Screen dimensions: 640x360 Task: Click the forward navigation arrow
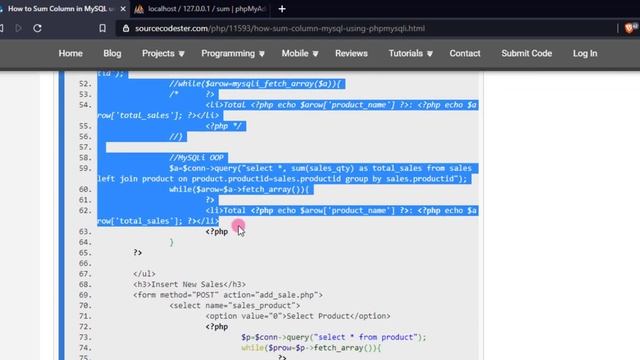click(18, 28)
